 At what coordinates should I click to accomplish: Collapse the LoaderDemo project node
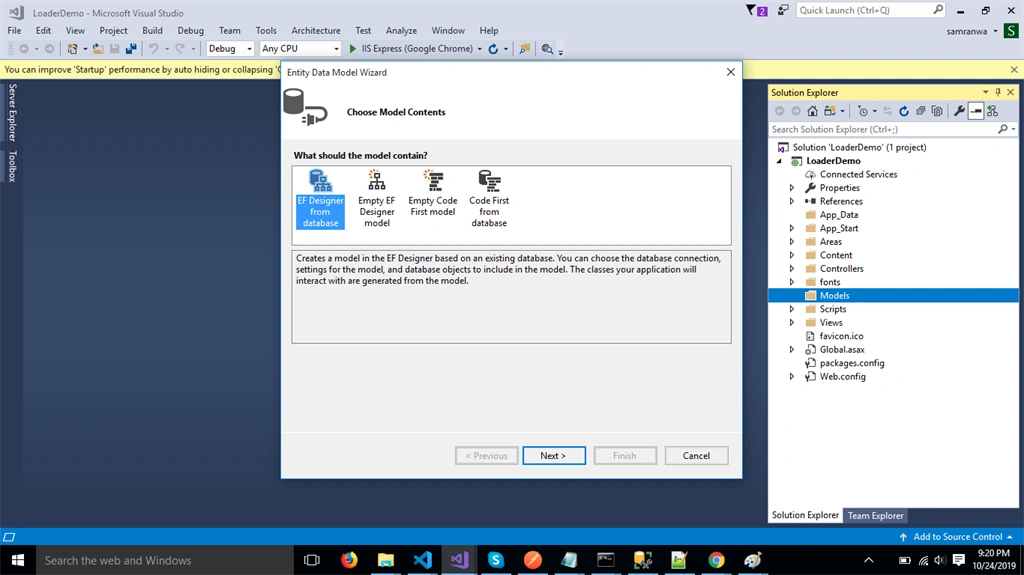[779, 161]
